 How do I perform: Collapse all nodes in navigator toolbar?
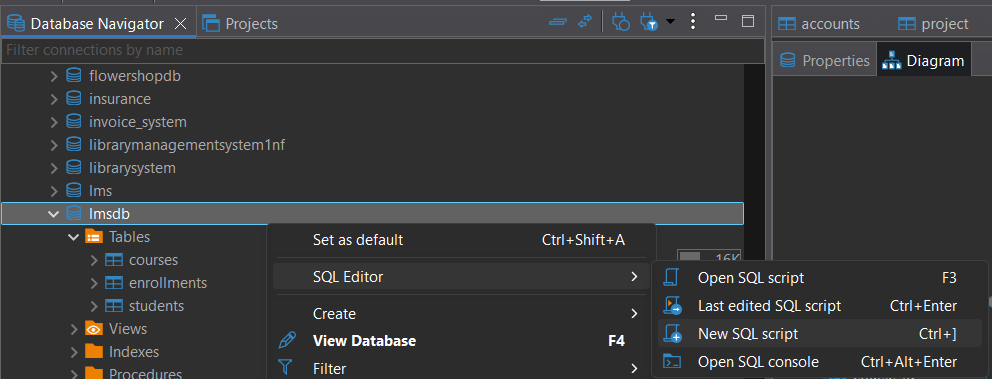pos(557,22)
